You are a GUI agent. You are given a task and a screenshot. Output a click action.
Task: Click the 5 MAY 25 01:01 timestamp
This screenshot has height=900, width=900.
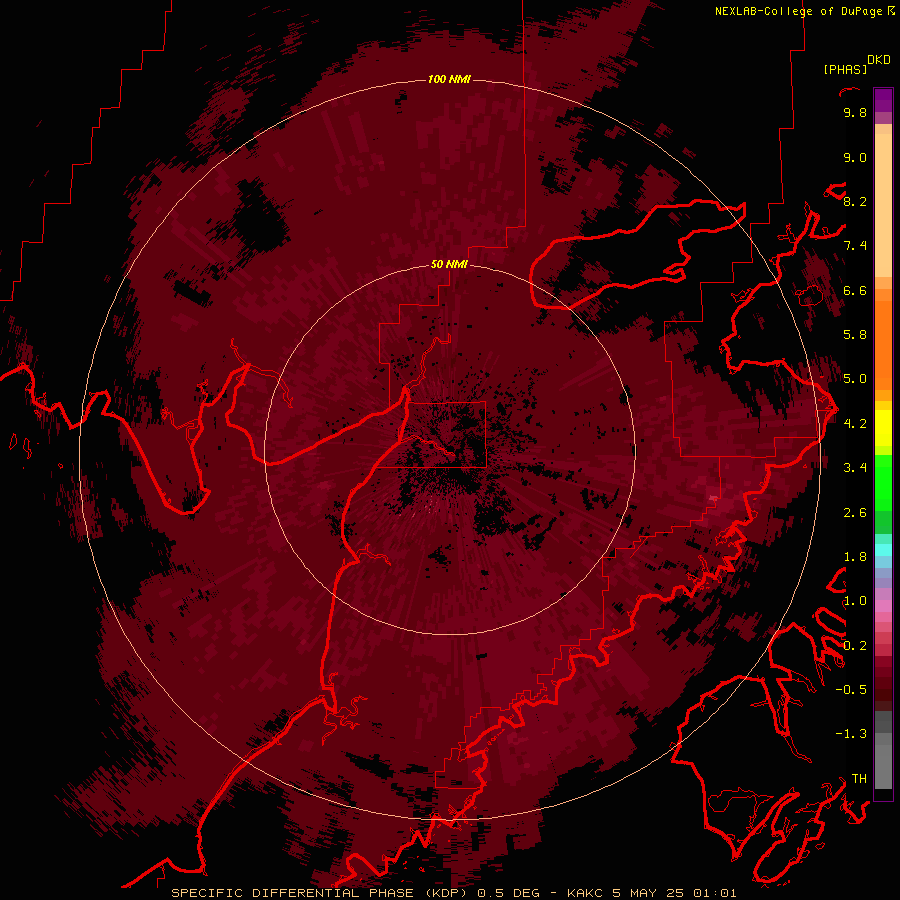coord(674,893)
